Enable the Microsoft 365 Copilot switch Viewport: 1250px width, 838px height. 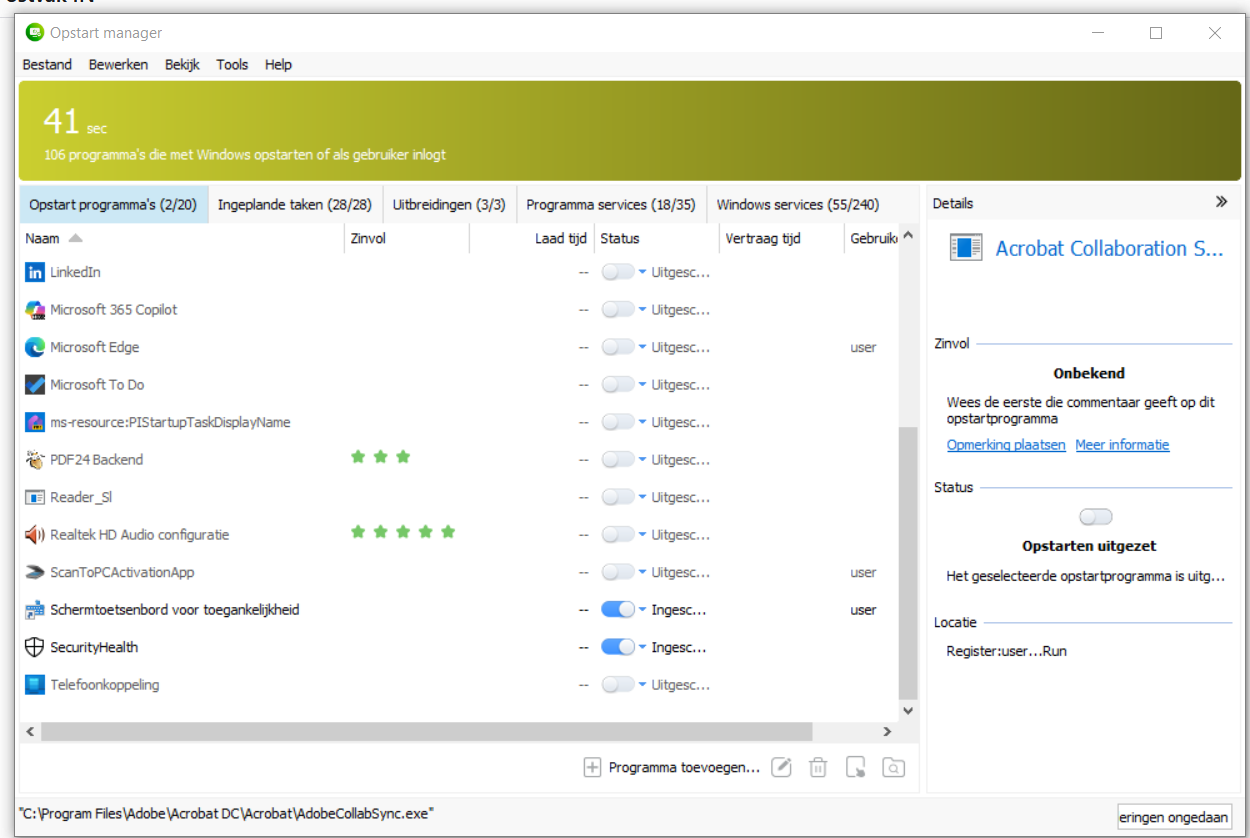point(618,310)
